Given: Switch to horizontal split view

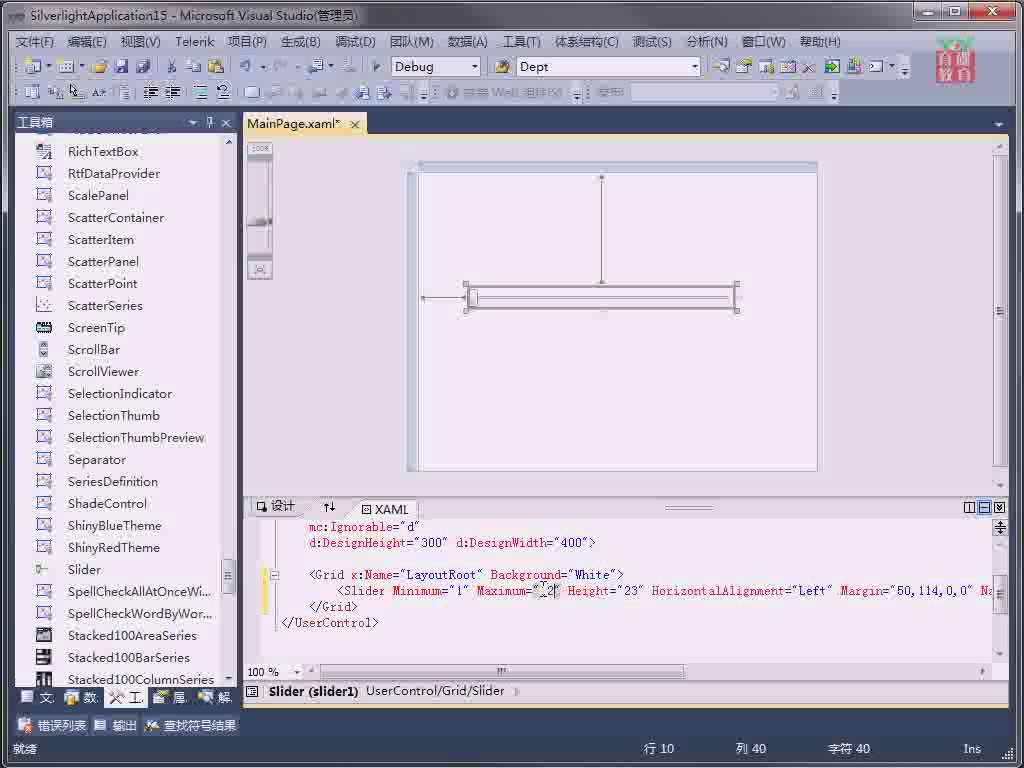Looking at the screenshot, I should 984,507.
